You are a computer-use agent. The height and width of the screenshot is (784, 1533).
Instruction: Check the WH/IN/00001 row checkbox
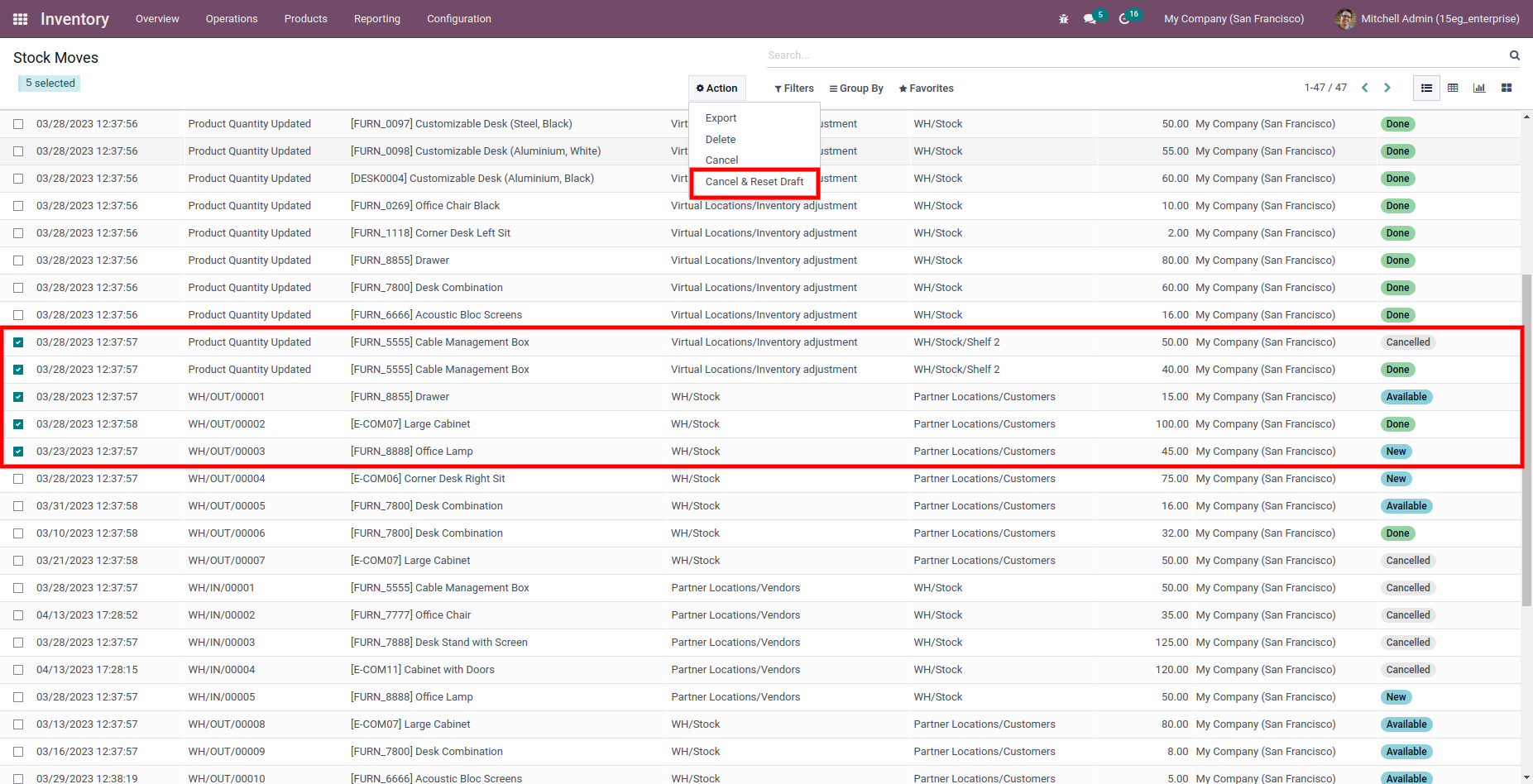(x=18, y=588)
